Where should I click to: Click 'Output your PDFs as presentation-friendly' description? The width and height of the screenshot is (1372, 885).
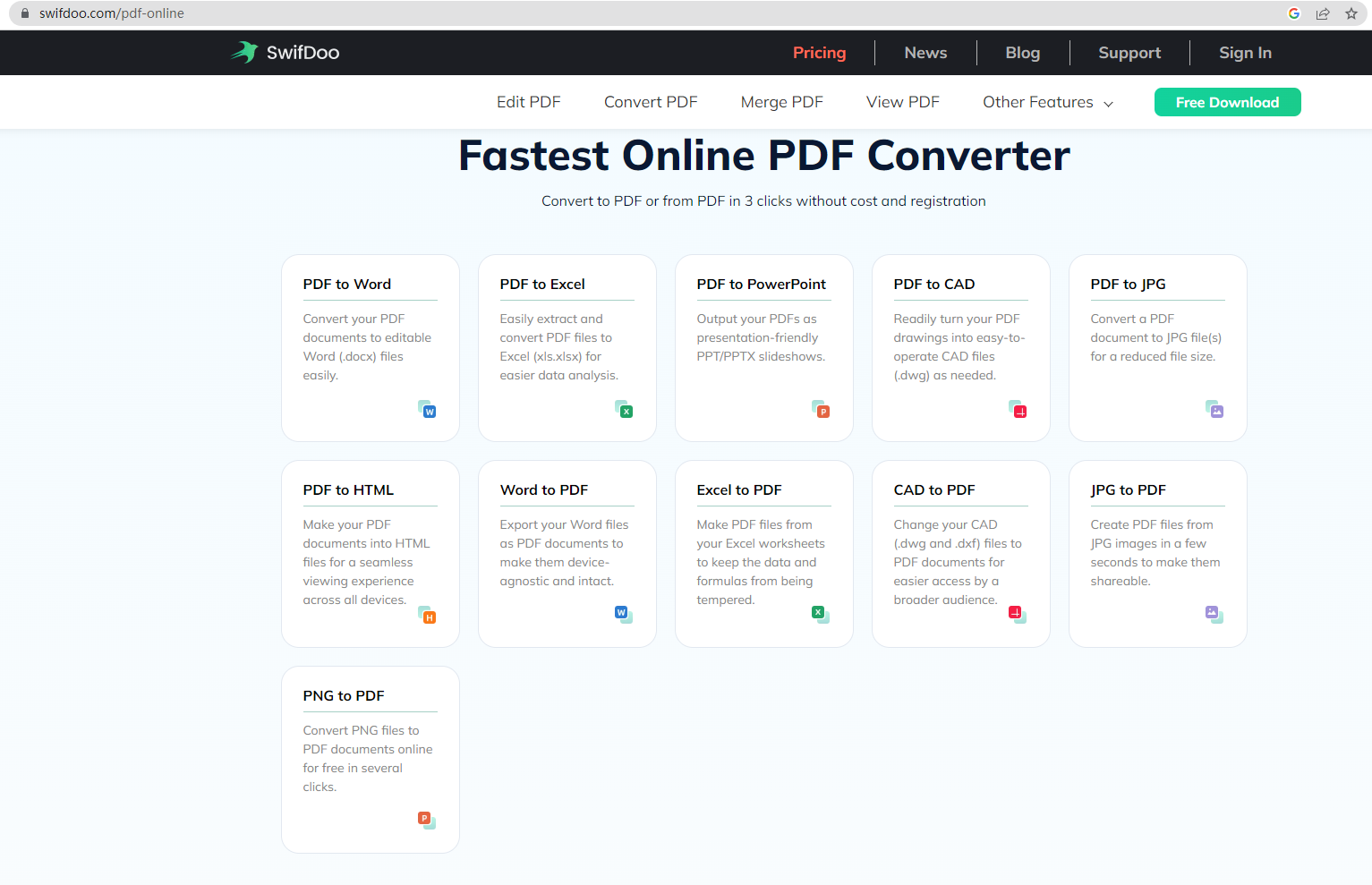click(x=761, y=337)
